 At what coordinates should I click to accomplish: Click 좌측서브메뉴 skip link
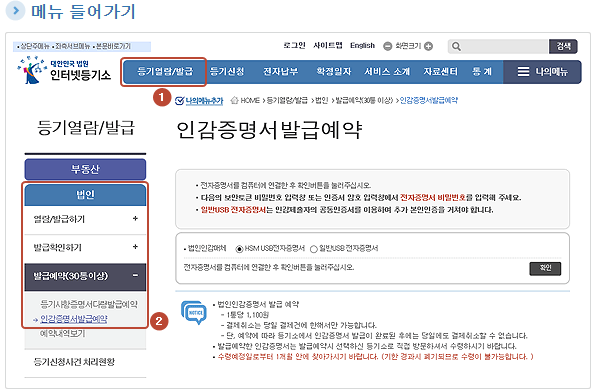pos(72,46)
